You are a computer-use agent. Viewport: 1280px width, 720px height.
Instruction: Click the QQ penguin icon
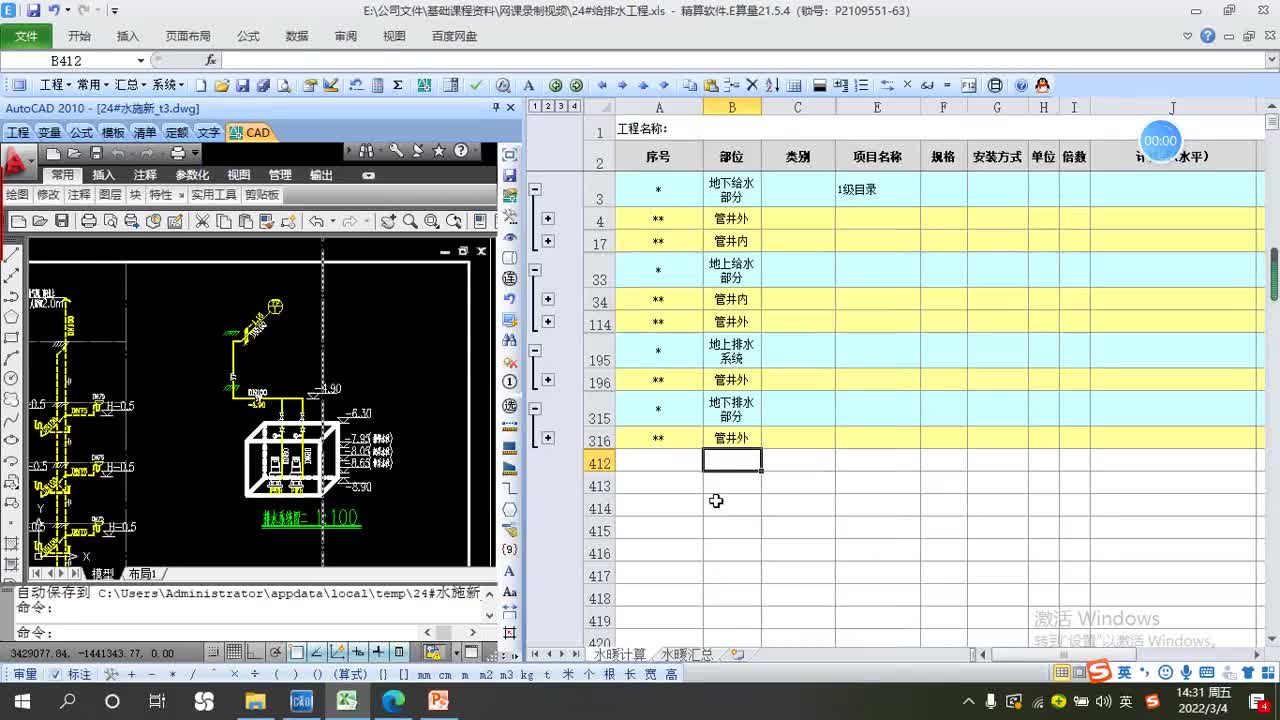[1042, 85]
